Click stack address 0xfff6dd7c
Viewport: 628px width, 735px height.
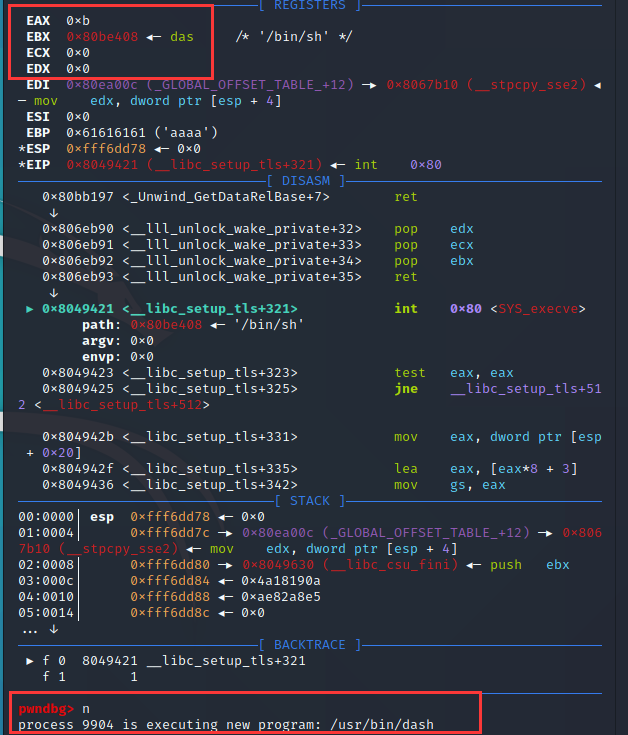point(170,532)
